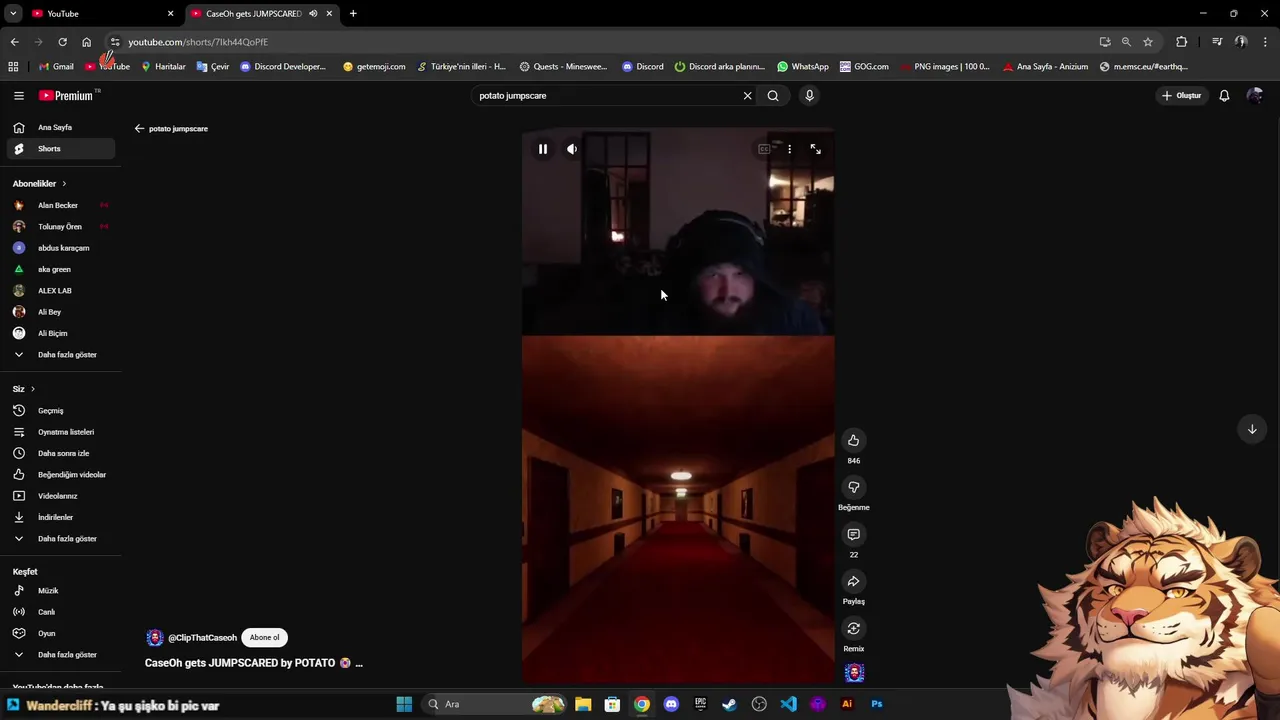Click the ClipThatCaseoh channel avatar
The width and height of the screenshot is (1280, 720).
coord(154,638)
